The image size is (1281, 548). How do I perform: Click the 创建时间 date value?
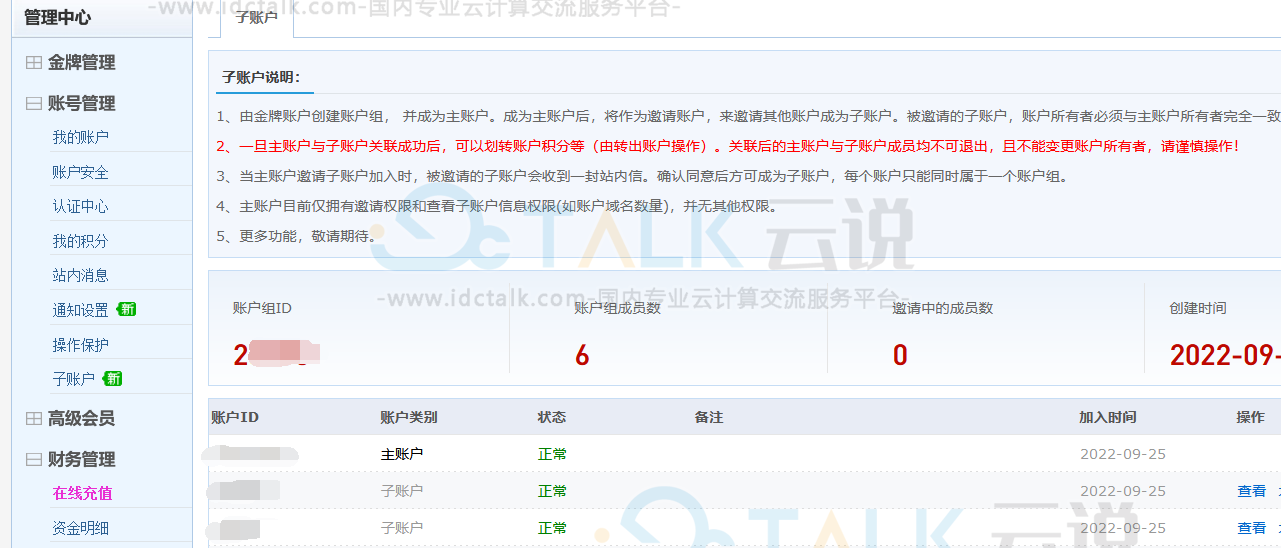[1225, 355]
